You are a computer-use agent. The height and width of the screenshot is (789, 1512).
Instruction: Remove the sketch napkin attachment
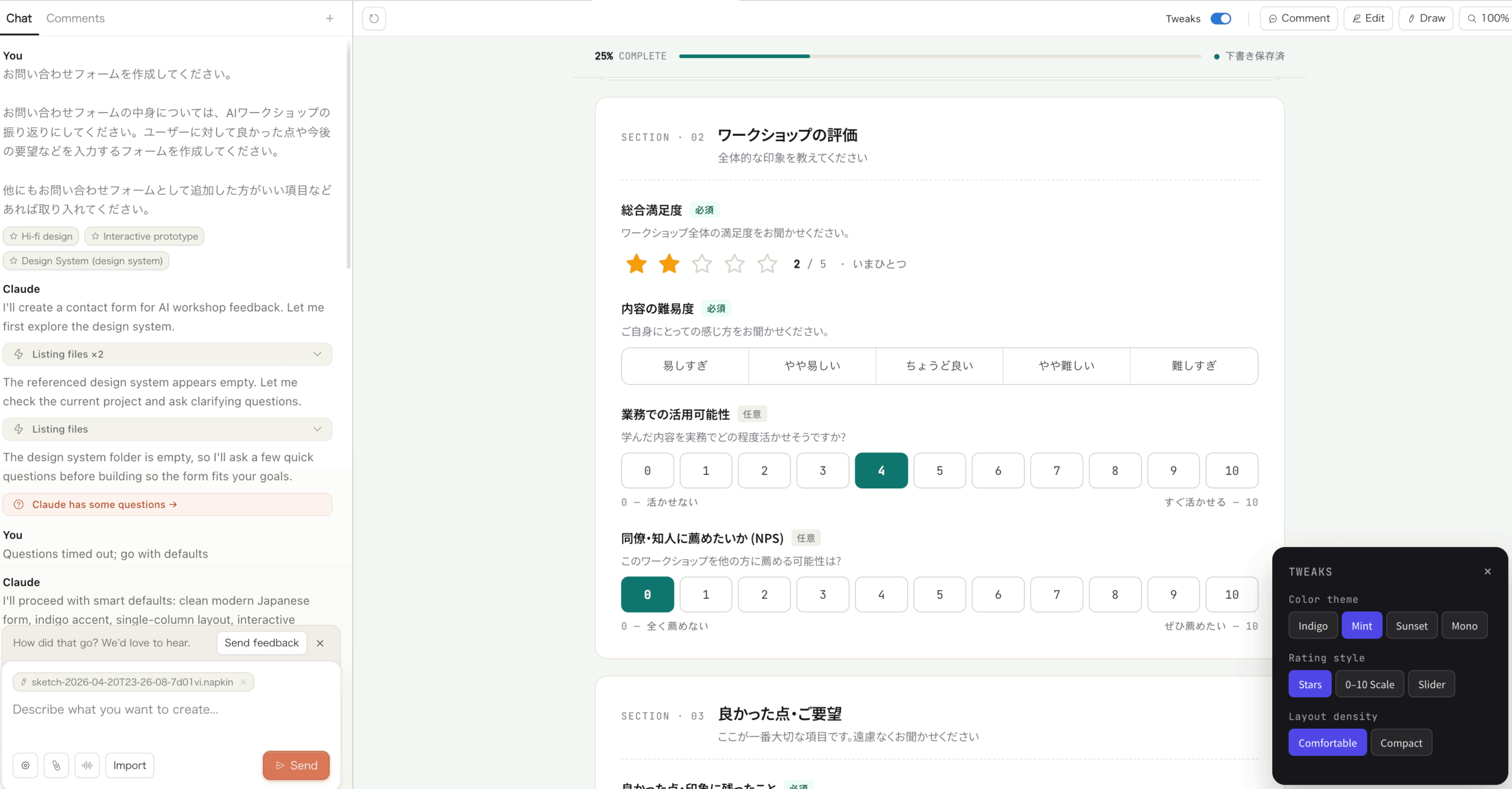[243, 682]
